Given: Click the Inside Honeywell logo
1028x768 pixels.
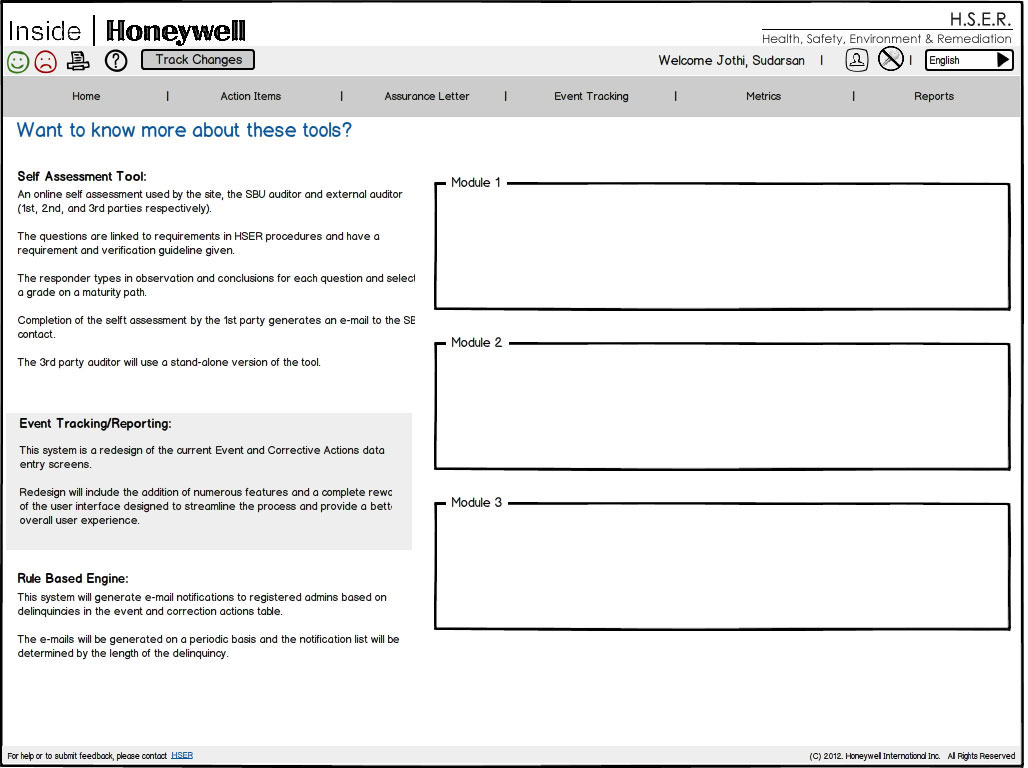Looking at the screenshot, I should [x=127, y=31].
